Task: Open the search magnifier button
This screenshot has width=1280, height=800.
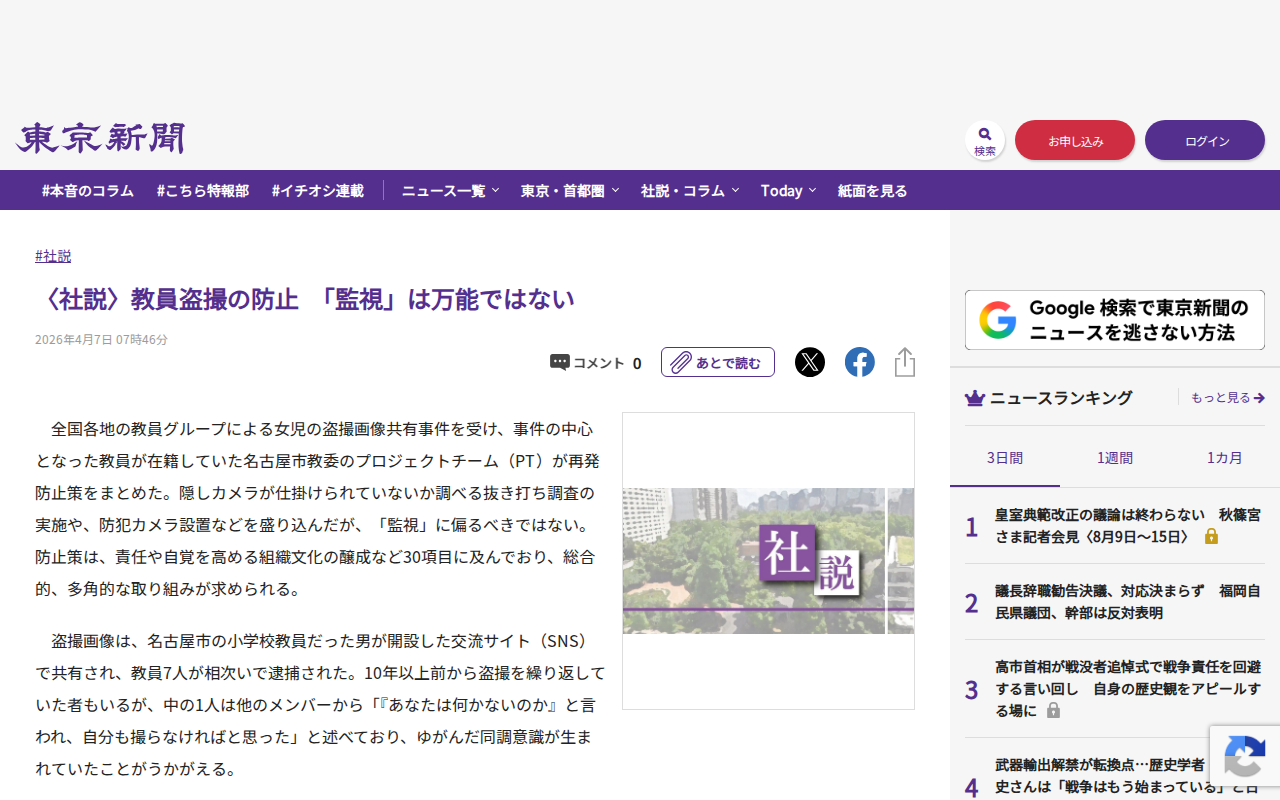Action: [x=985, y=140]
